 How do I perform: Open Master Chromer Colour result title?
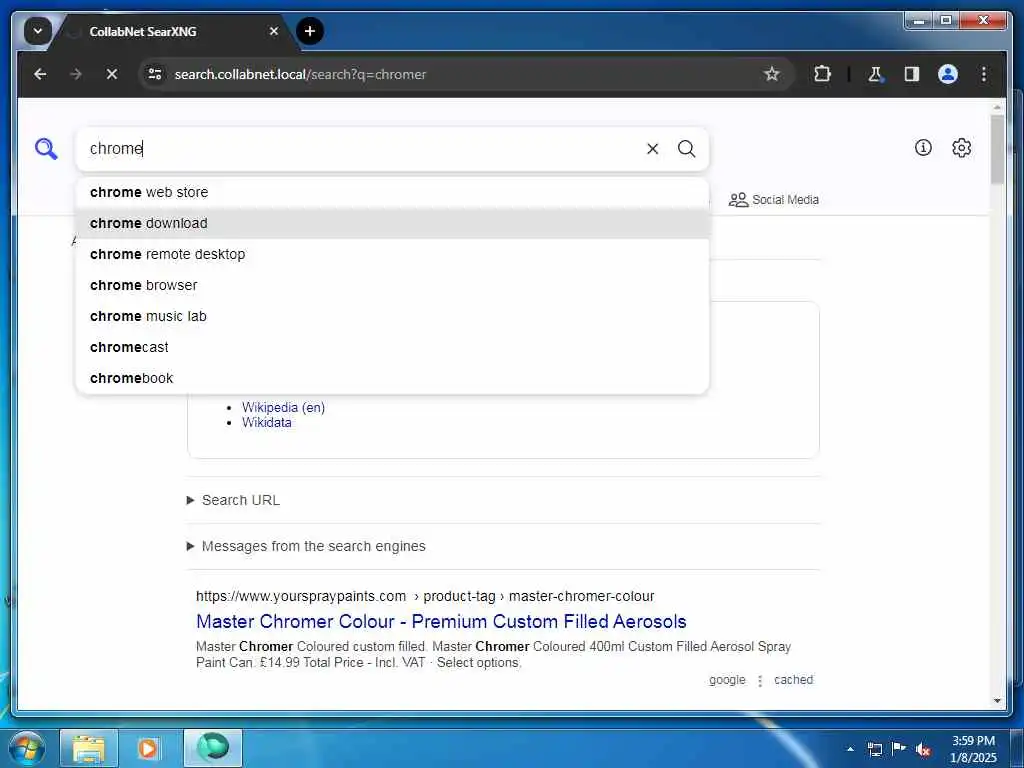[441, 621]
